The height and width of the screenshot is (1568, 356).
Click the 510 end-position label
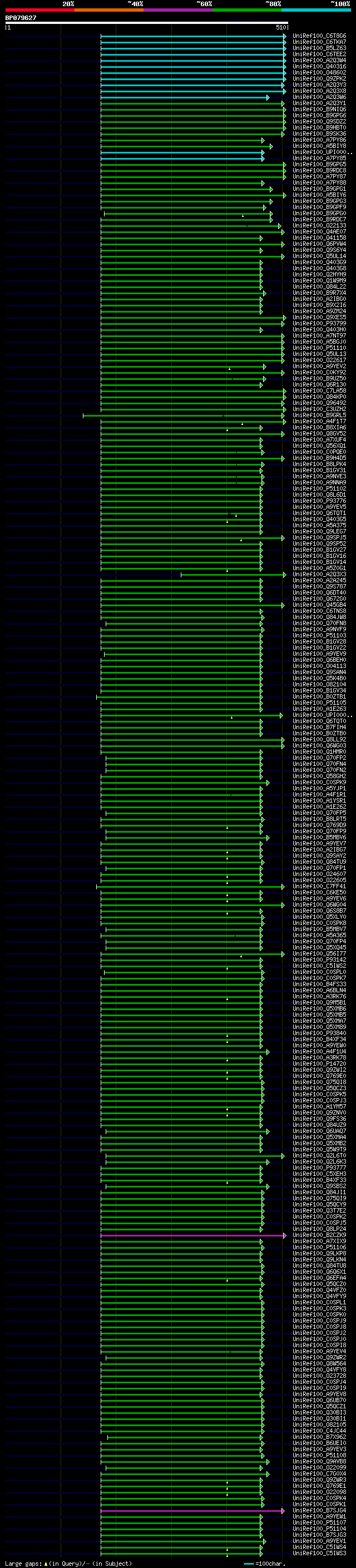coord(282,27)
